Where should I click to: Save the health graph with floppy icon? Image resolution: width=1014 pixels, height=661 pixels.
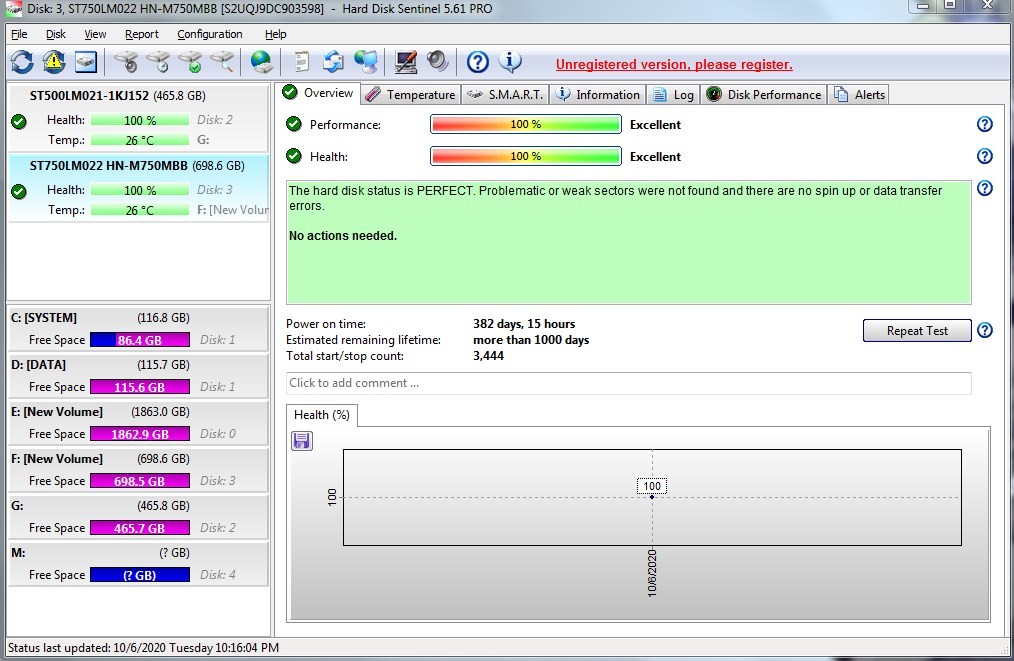(x=302, y=441)
